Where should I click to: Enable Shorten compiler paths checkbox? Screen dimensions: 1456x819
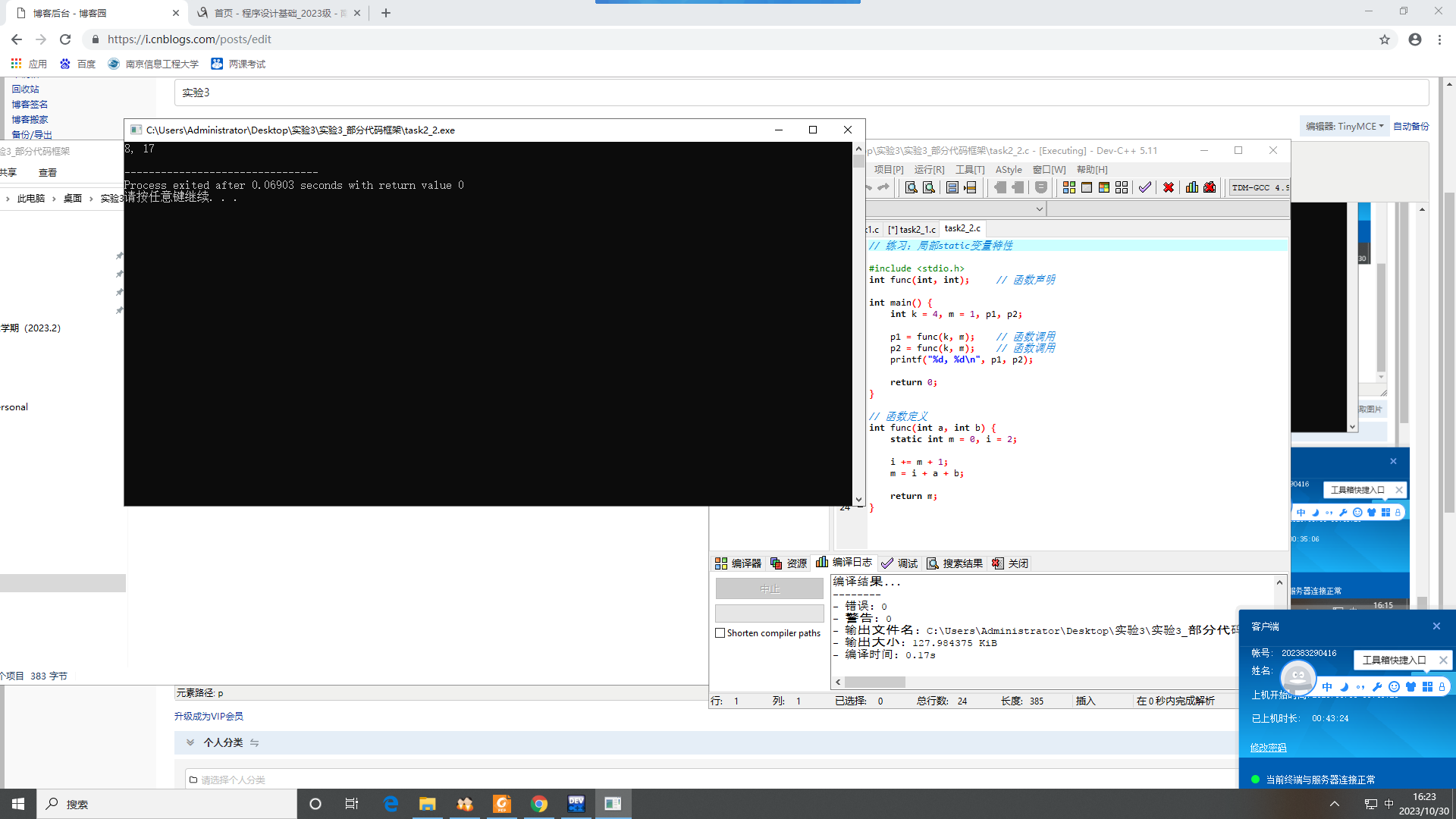tap(720, 633)
